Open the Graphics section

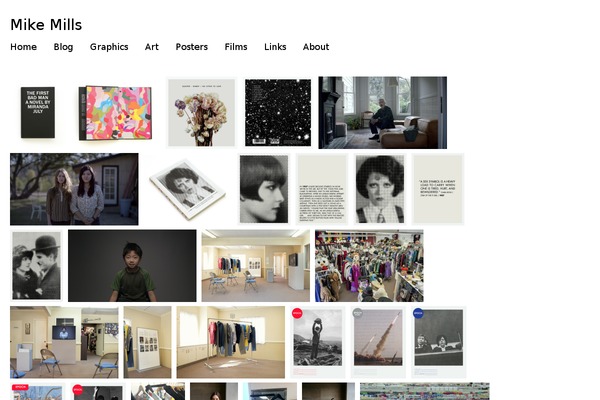pyautogui.click(x=109, y=47)
